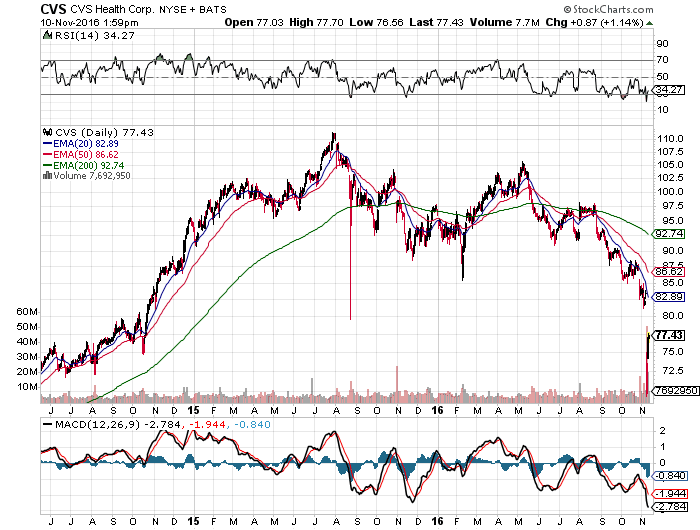Click the 100.0 price axis label
Image resolution: width=700 pixels, height=530 pixels.
point(670,192)
